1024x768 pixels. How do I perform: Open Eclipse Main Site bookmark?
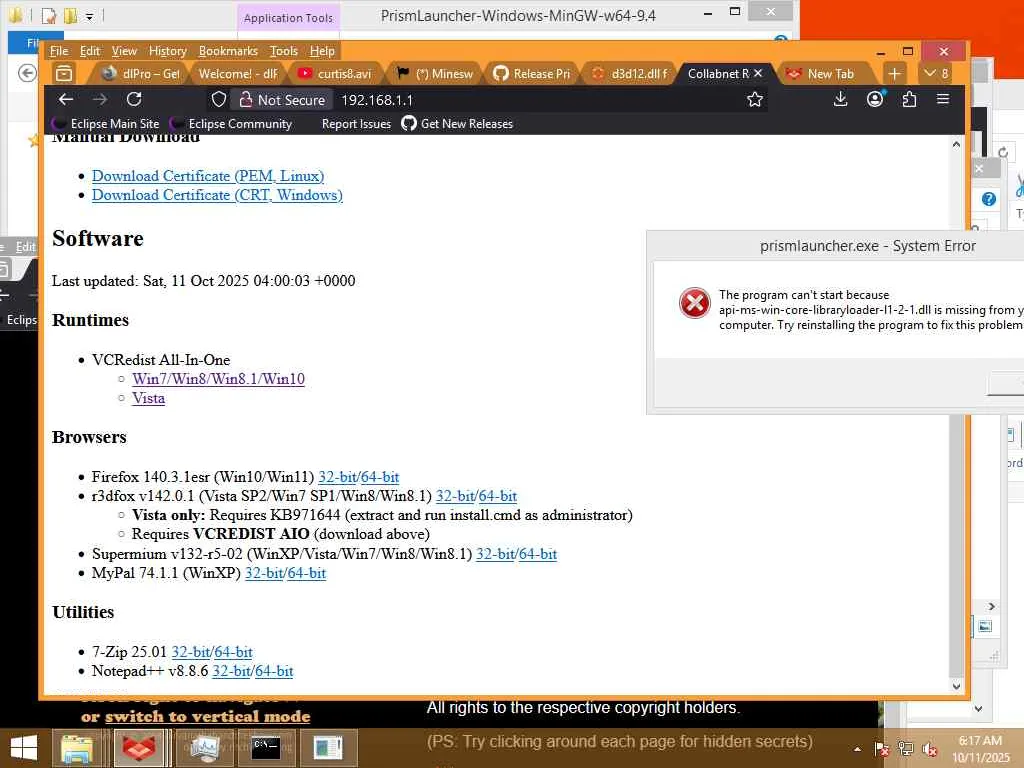click(106, 123)
